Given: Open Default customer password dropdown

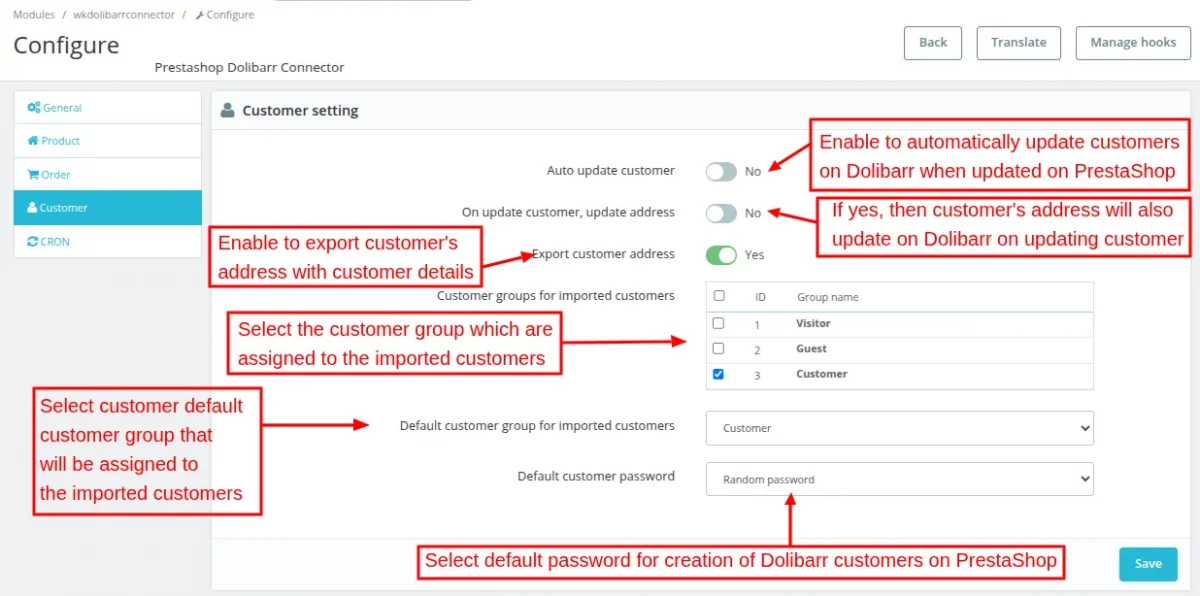Looking at the screenshot, I should 900,479.
